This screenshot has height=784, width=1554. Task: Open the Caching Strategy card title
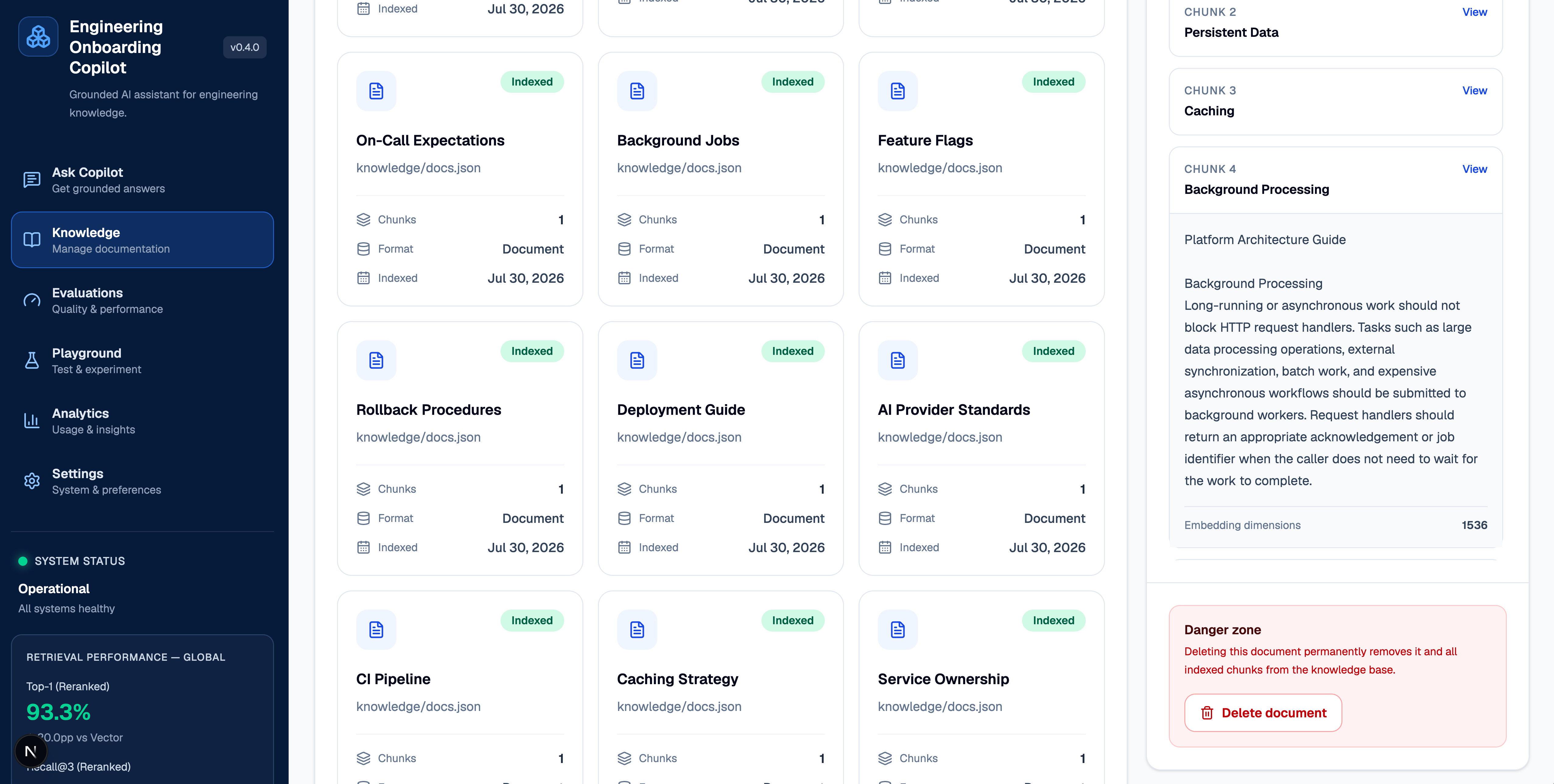click(x=677, y=679)
